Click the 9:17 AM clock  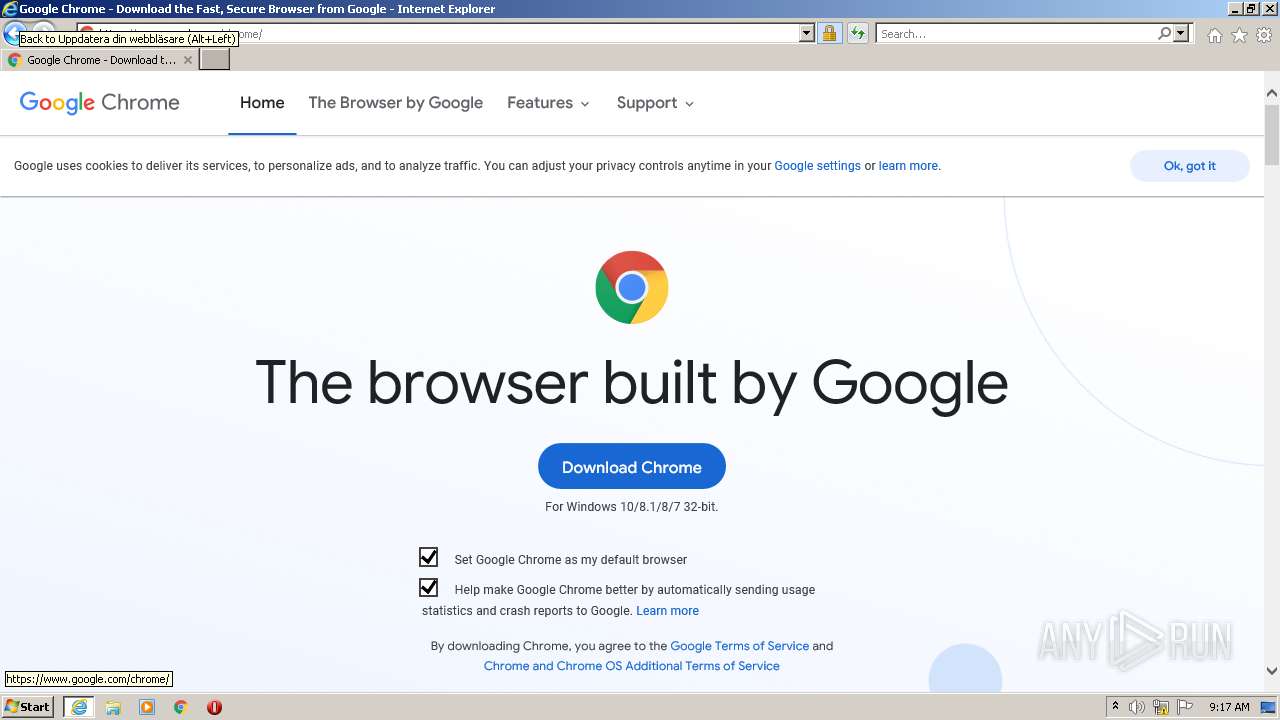coord(1229,707)
